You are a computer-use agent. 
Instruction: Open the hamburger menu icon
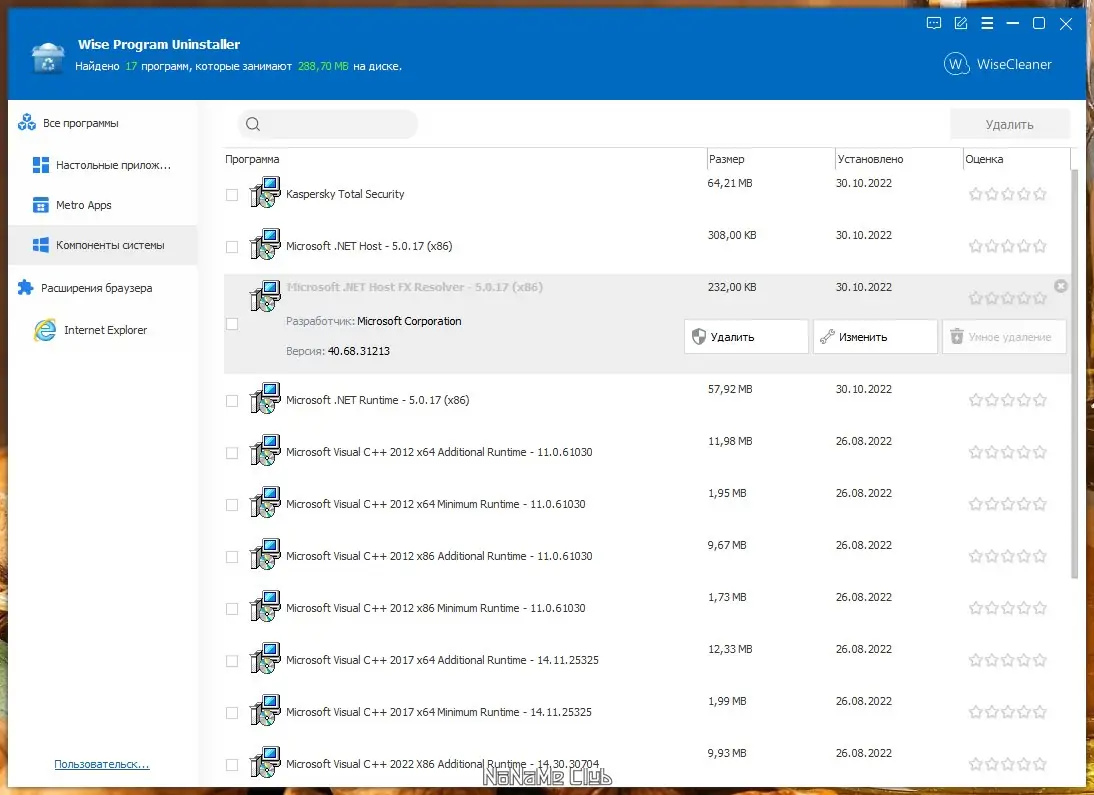click(x=987, y=23)
